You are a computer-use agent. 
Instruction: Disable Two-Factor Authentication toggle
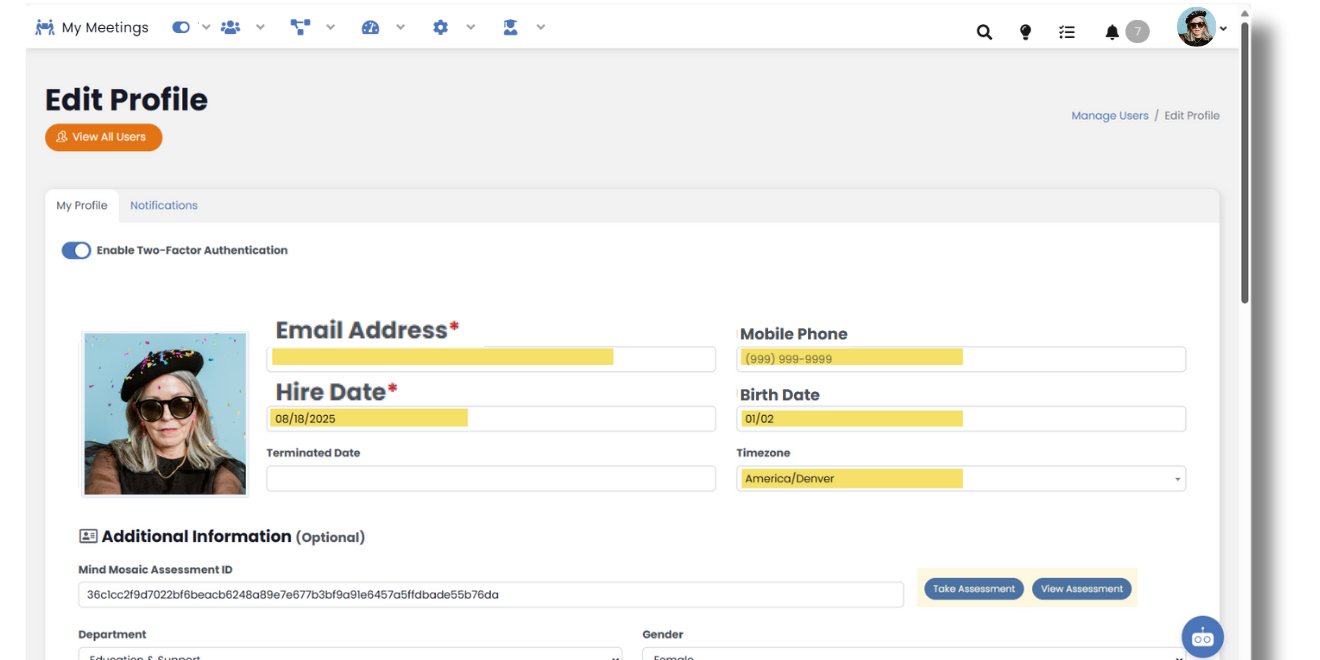76,251
